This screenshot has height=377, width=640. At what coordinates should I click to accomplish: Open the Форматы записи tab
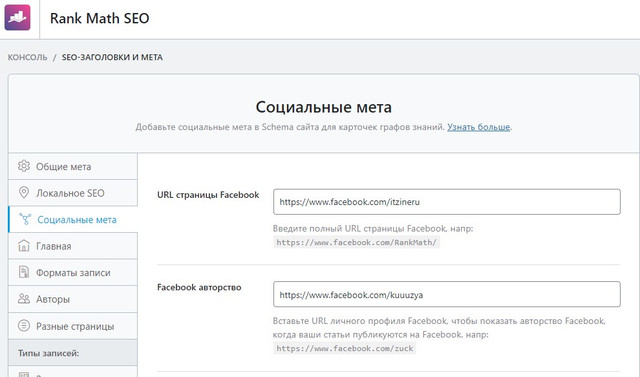pyautogui.click(x=73, y=273)
